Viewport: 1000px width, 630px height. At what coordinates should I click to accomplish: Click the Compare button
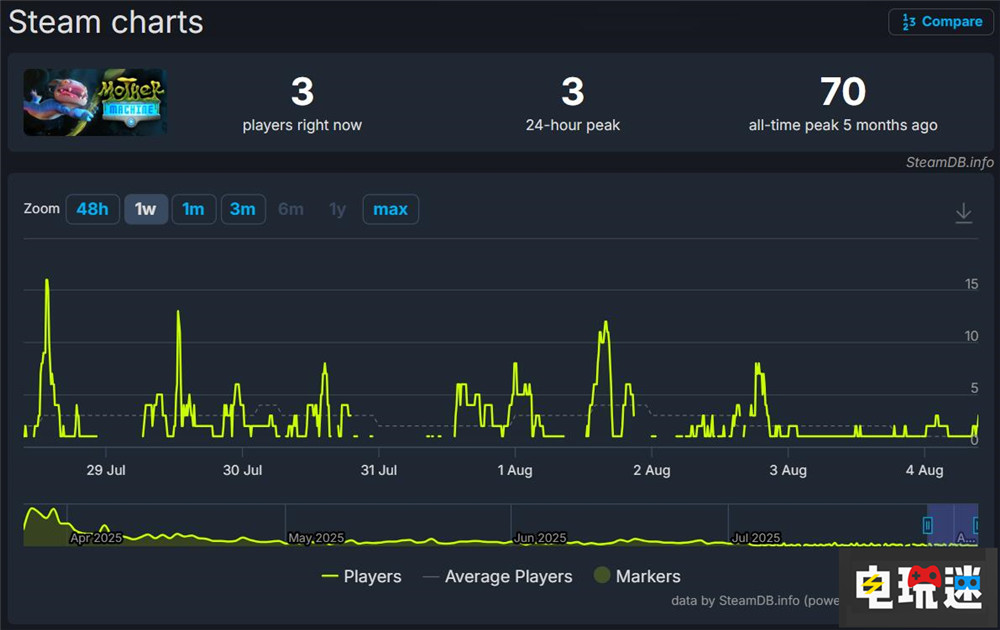941,22
